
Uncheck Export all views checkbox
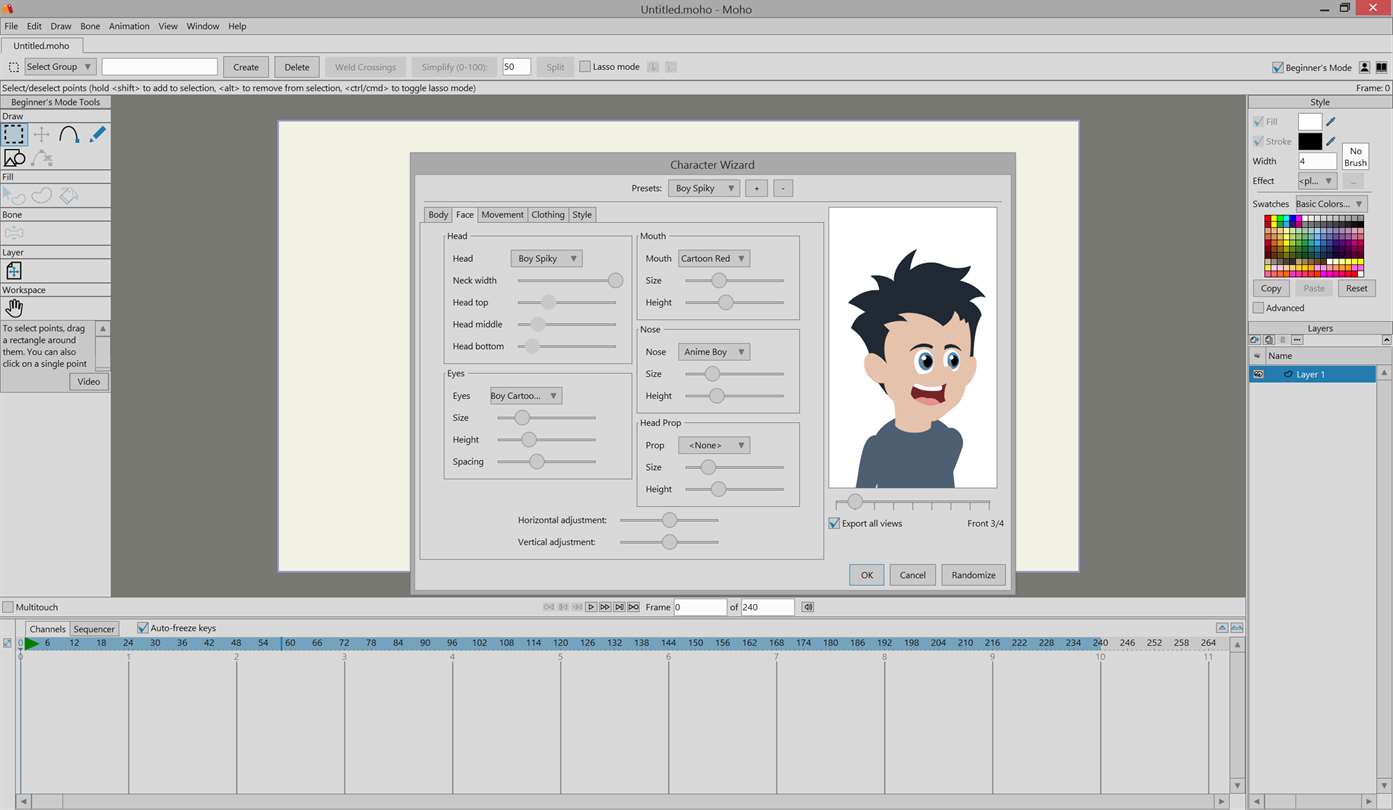click(x=834, y=523)
